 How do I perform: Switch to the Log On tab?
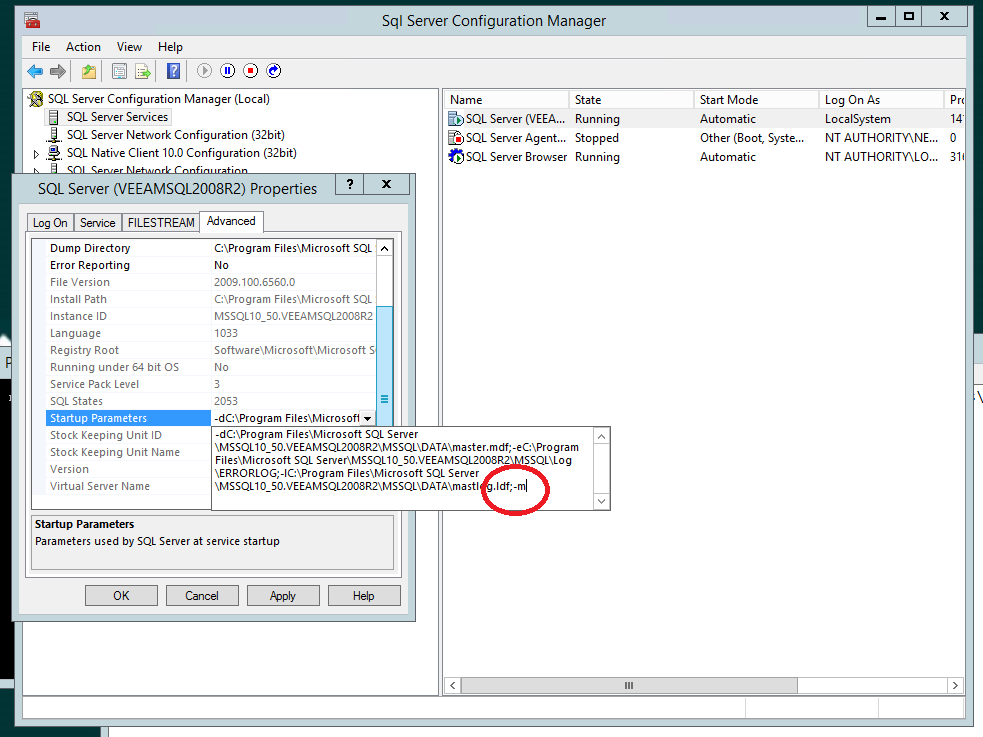pos(50,222)
